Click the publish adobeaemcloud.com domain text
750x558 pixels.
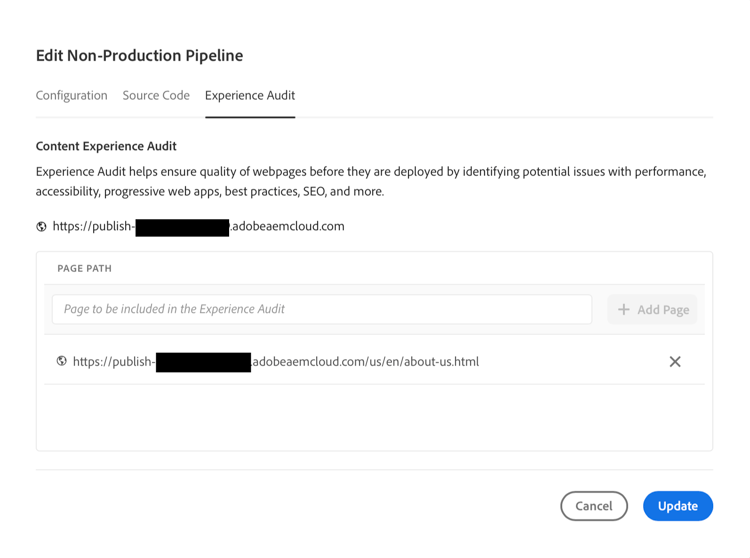[288, 227]
